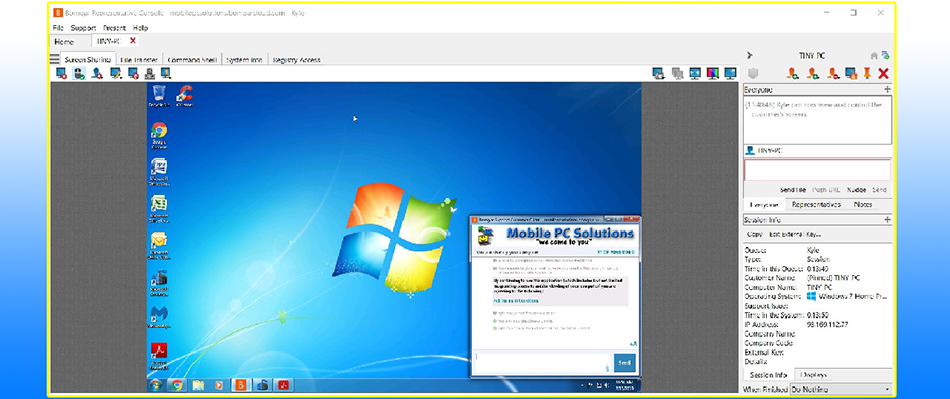Click the console chat message input box
950x399 pixels.
(818, 170)
